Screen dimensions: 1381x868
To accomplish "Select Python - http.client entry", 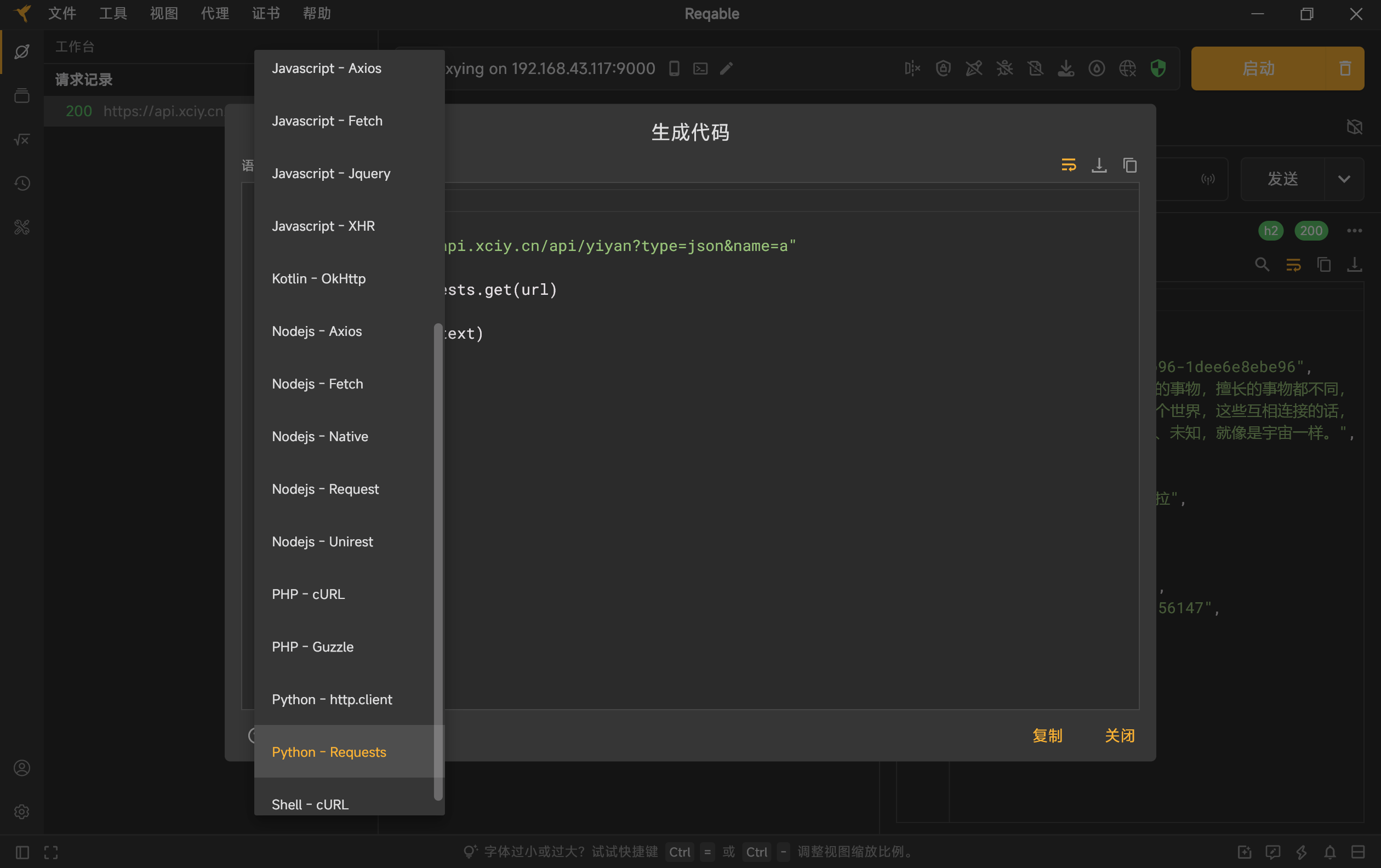I will pos(349,699).
